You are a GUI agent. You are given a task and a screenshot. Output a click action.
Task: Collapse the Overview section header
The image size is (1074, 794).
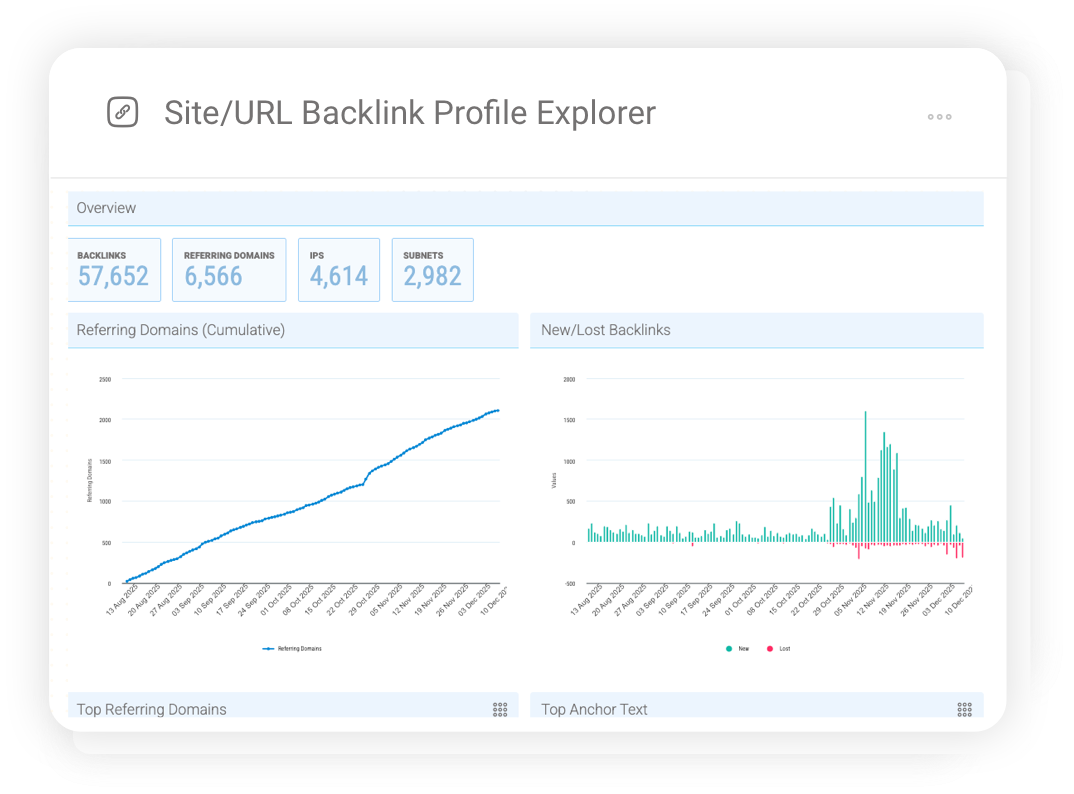(x=106, y=208)
